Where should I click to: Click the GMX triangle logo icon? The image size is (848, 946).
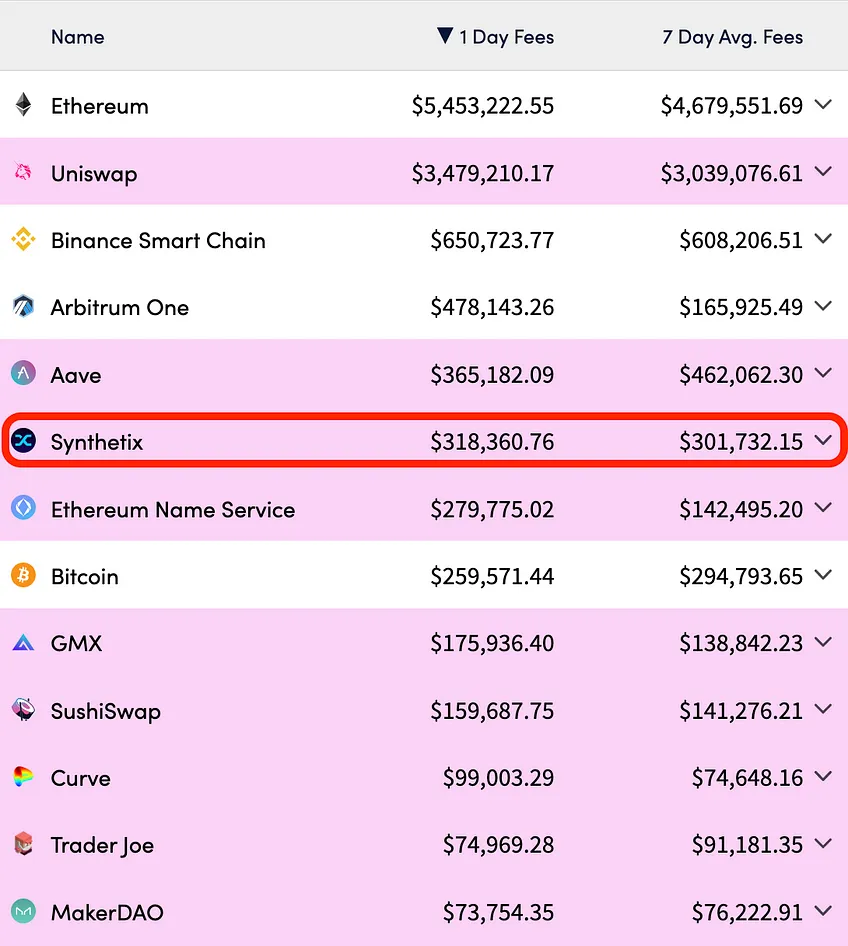(24, 643)
